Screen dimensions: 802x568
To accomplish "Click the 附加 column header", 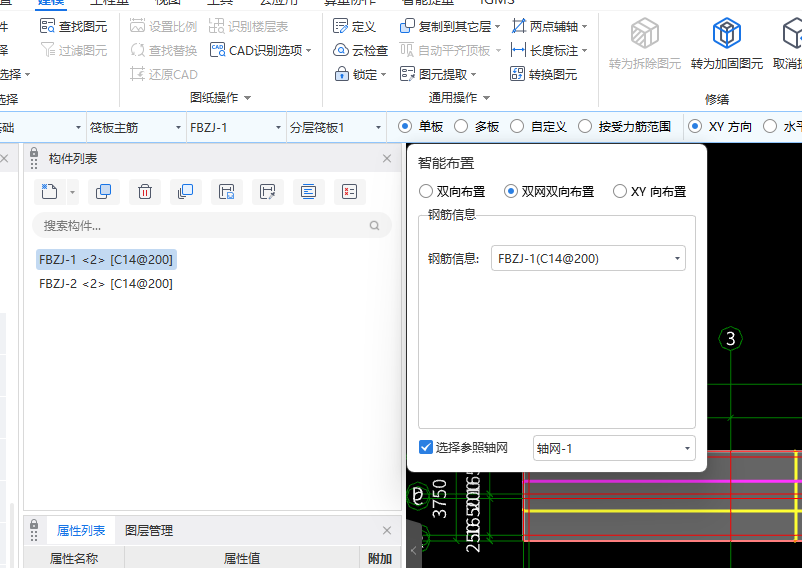I will pos(380,558).
